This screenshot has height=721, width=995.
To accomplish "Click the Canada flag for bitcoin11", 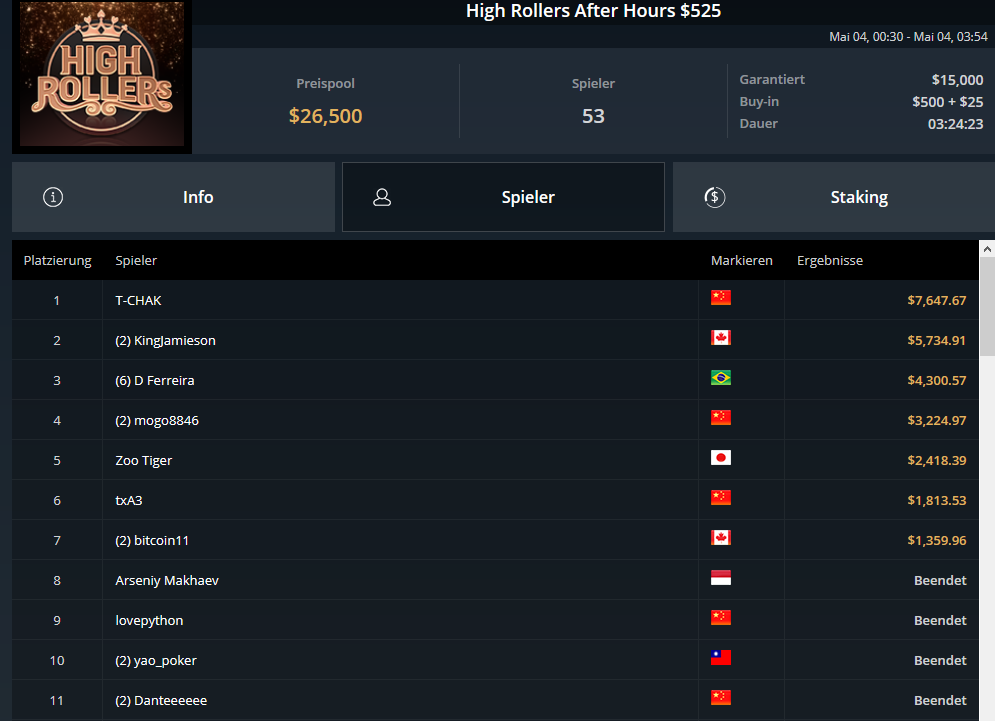I will [721, 538].
